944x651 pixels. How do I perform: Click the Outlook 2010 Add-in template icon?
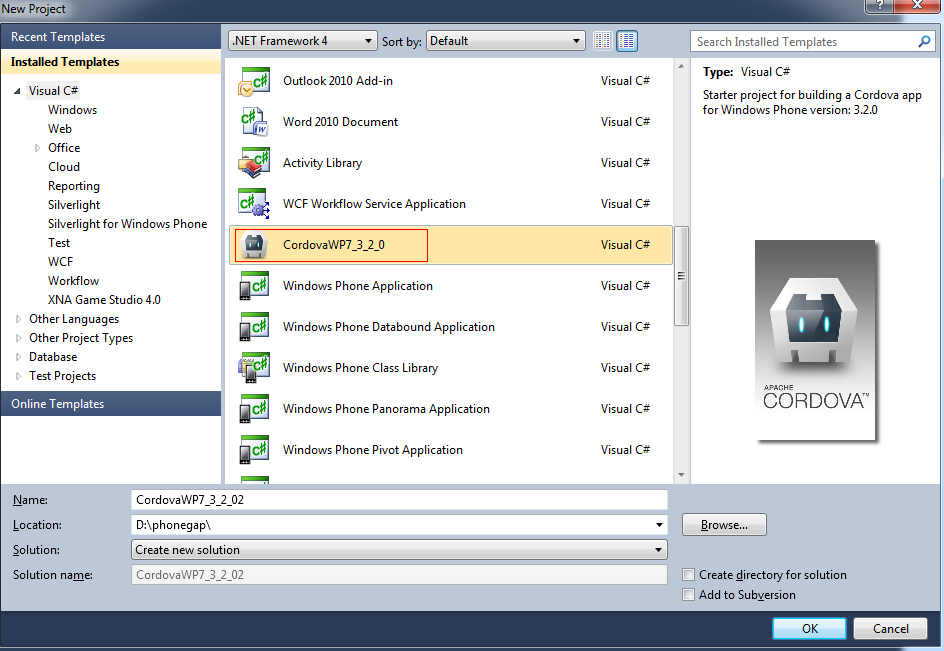click(x=253, y=81)
